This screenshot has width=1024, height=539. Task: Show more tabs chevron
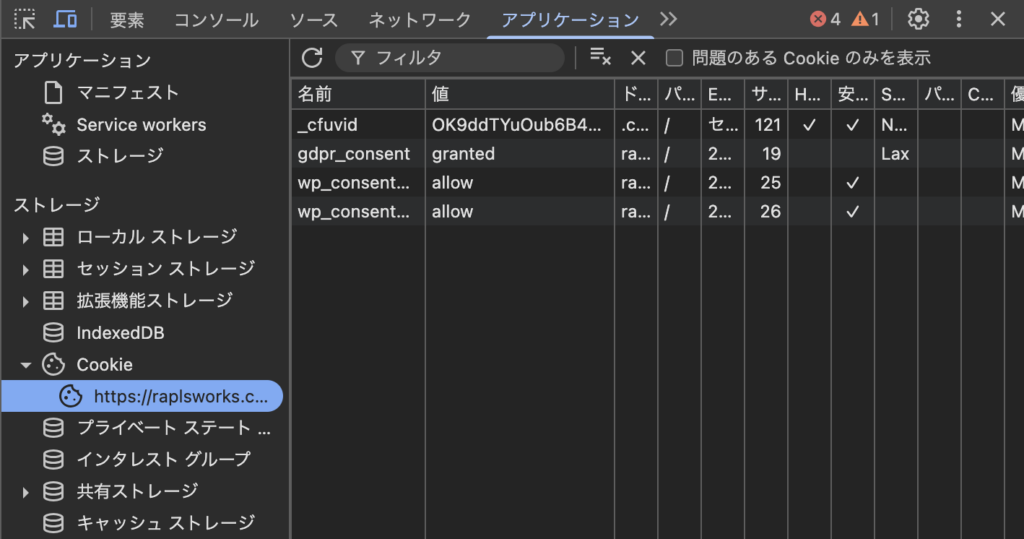coord(668,19)
